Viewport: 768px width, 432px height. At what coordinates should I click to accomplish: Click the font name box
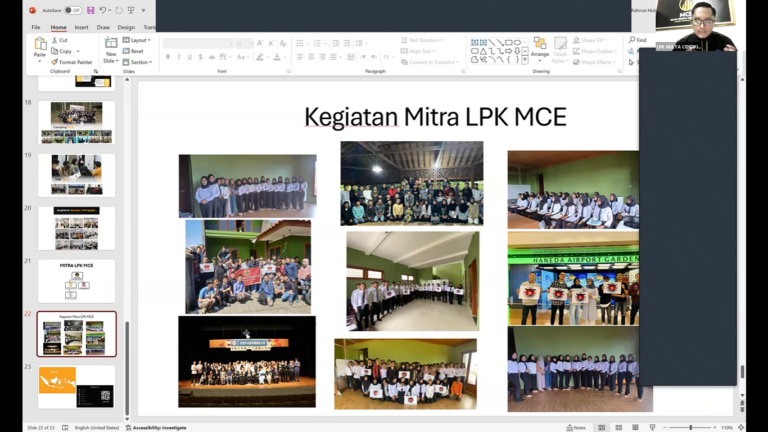click(x=196, y=44)
